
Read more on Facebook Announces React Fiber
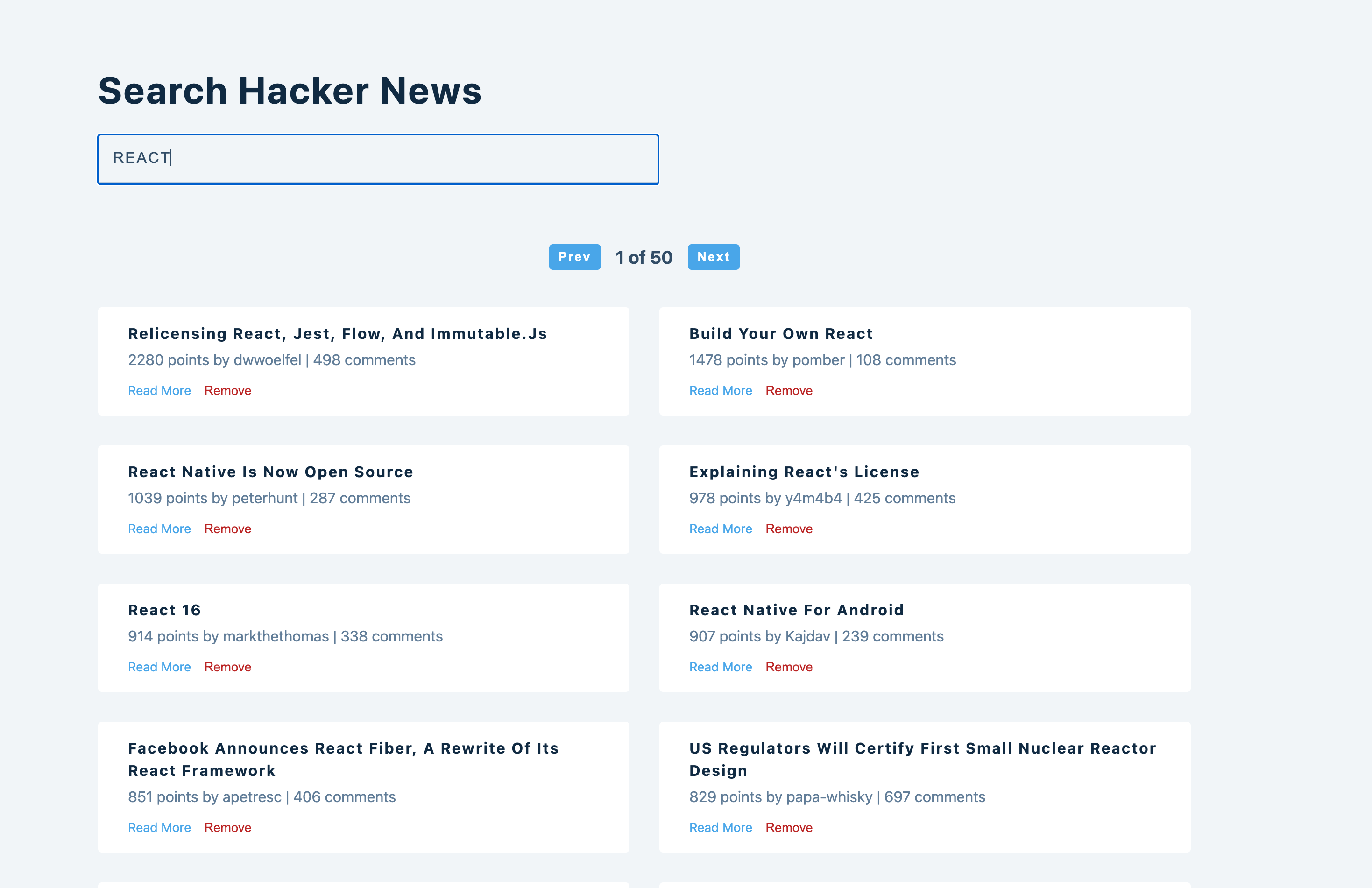pyautogui.click(x=159, y=827)
